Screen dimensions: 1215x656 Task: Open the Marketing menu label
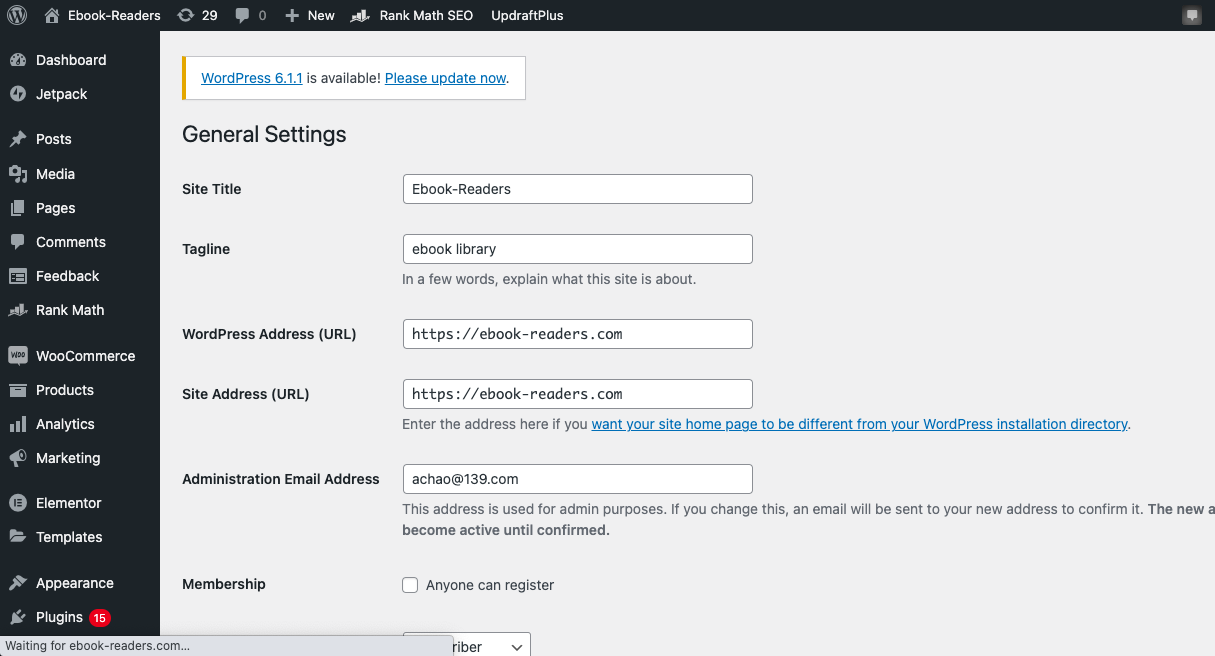(x=68, y=458)
